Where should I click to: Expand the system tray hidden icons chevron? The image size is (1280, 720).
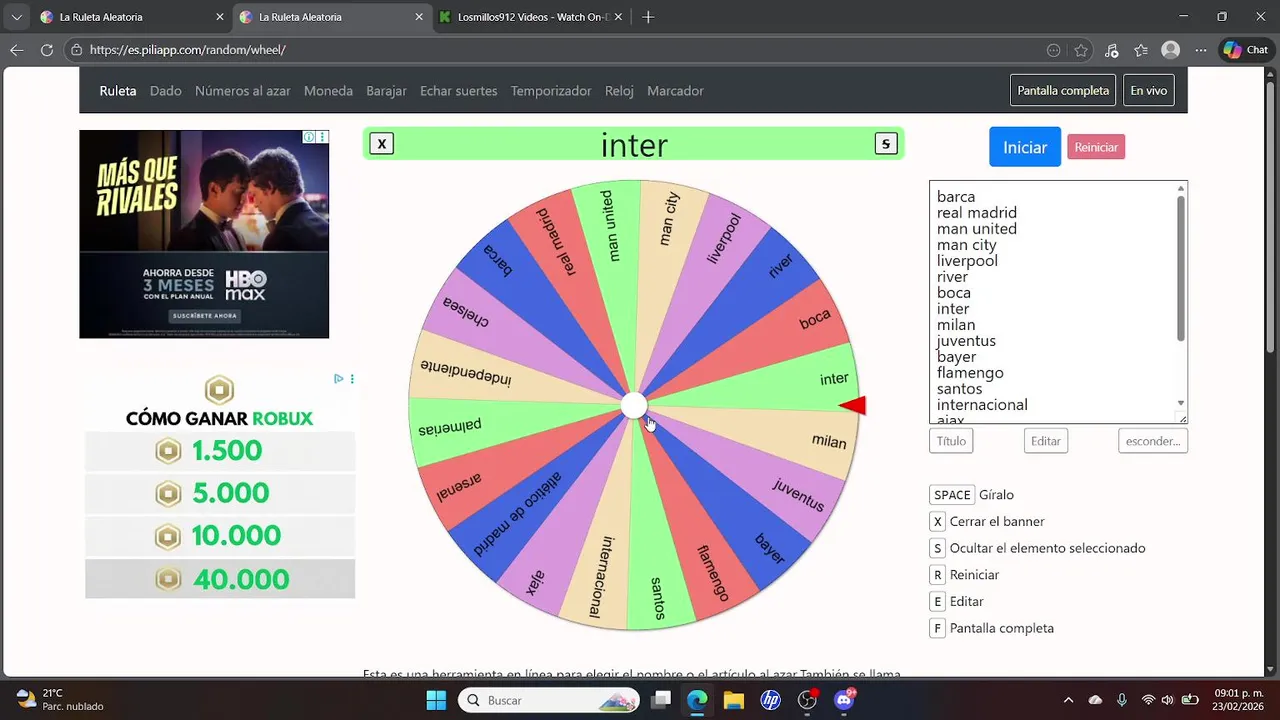(1068, 700)
